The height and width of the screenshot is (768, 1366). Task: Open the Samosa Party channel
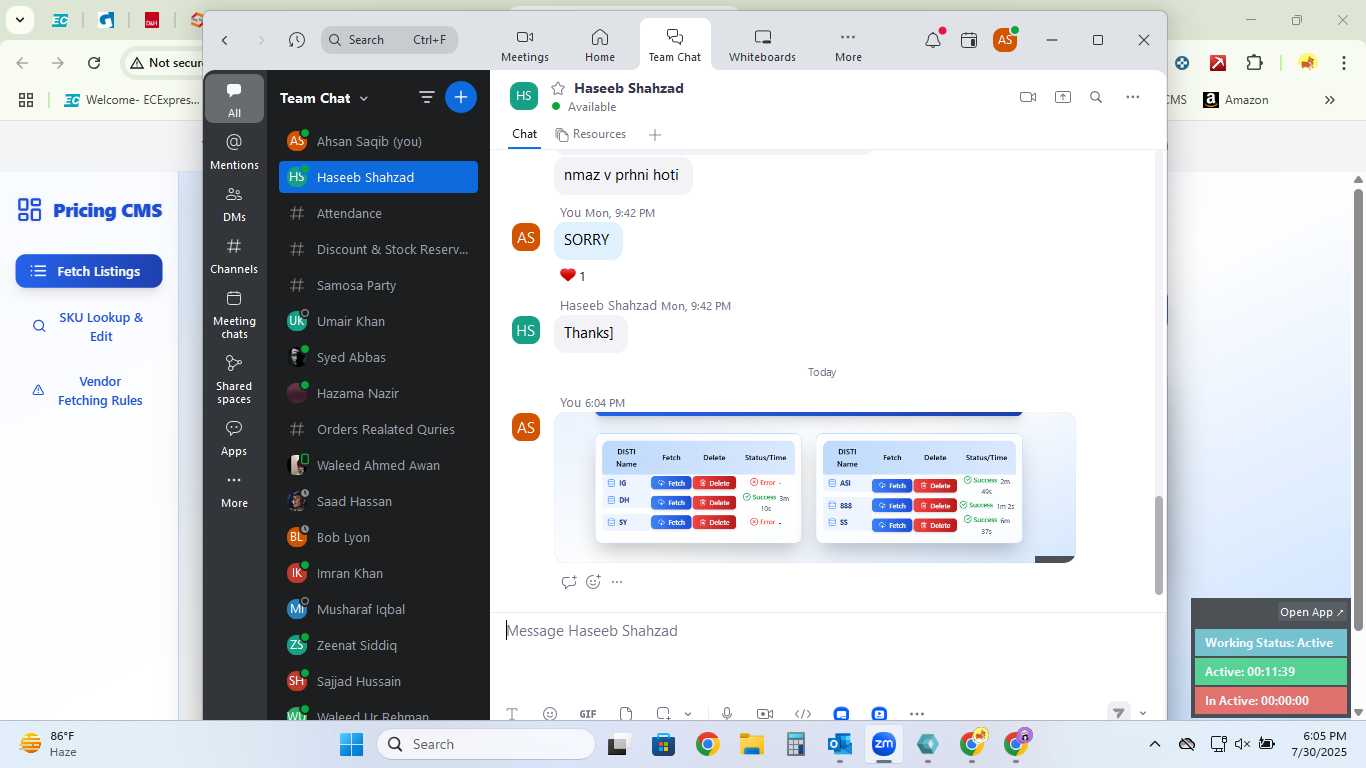[x=378, y=285]
